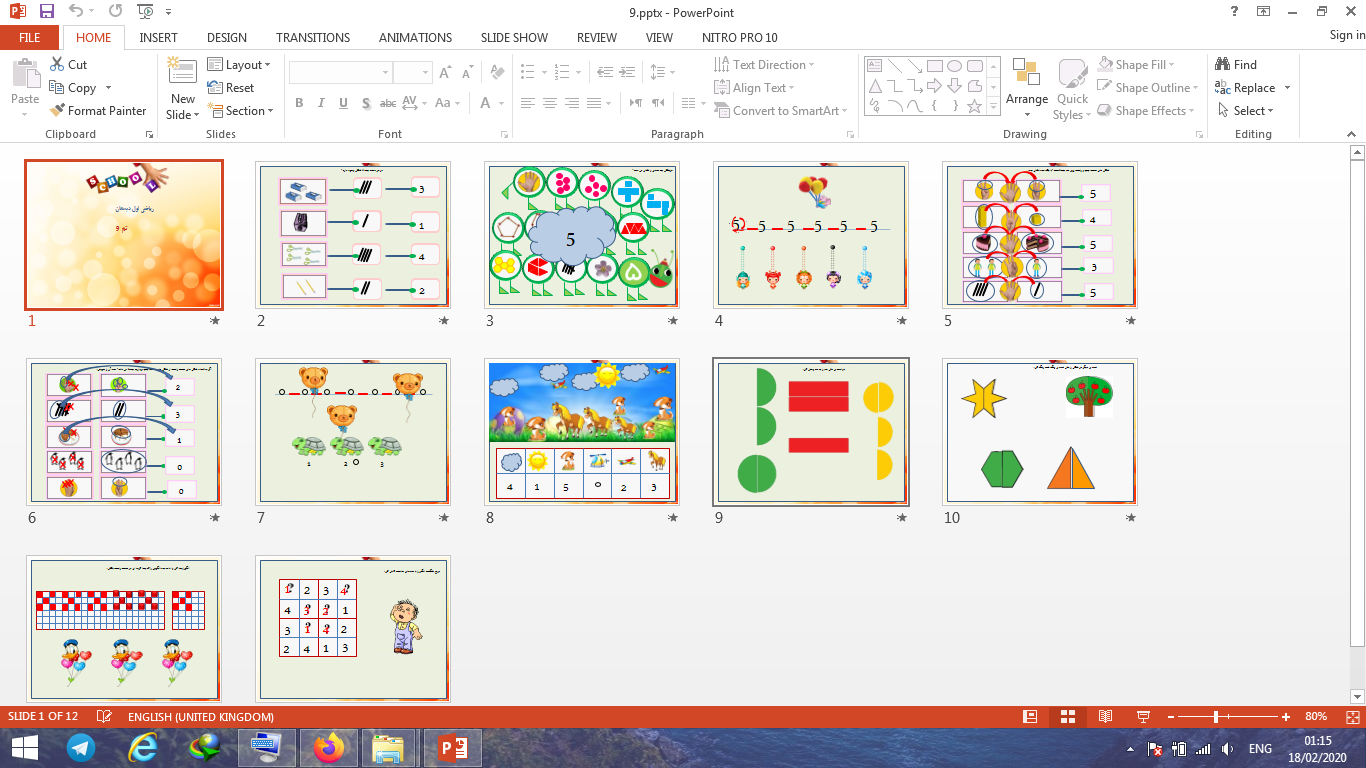Click the New Slide icon

pyautogui.click(x=182, y=72)
